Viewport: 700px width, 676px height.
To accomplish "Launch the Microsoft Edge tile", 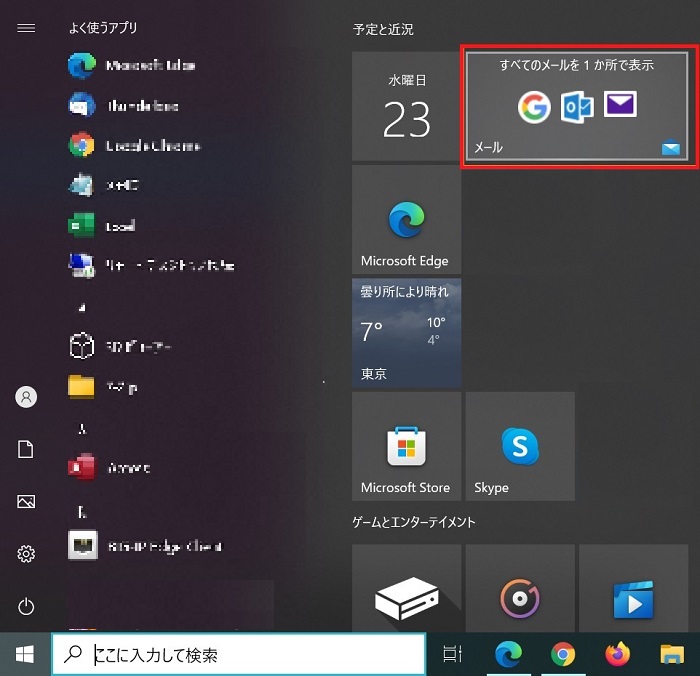I will pyautogui.click(x=406, y=220).
